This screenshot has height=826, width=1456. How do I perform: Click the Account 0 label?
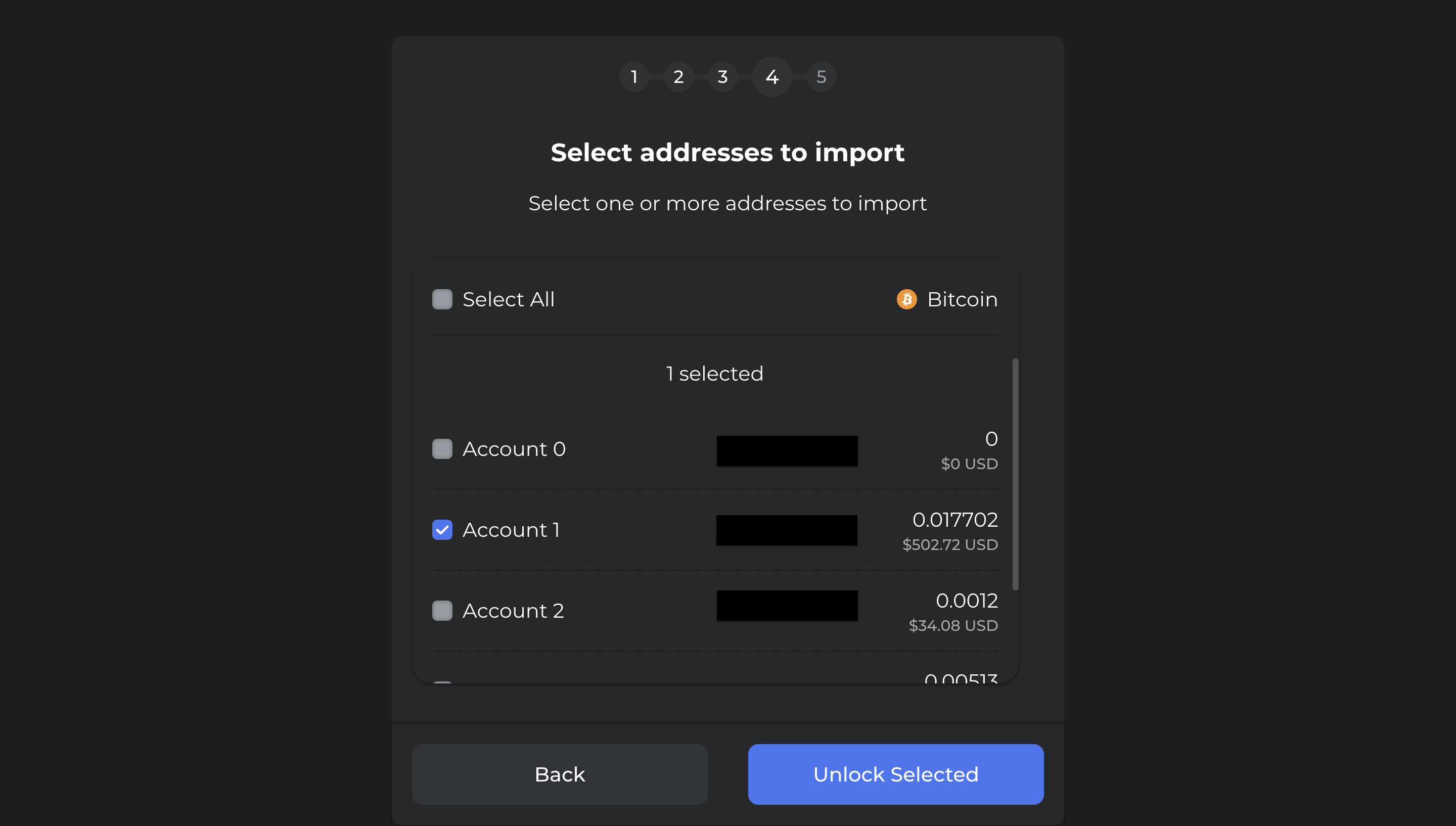(x=514, y=449)
